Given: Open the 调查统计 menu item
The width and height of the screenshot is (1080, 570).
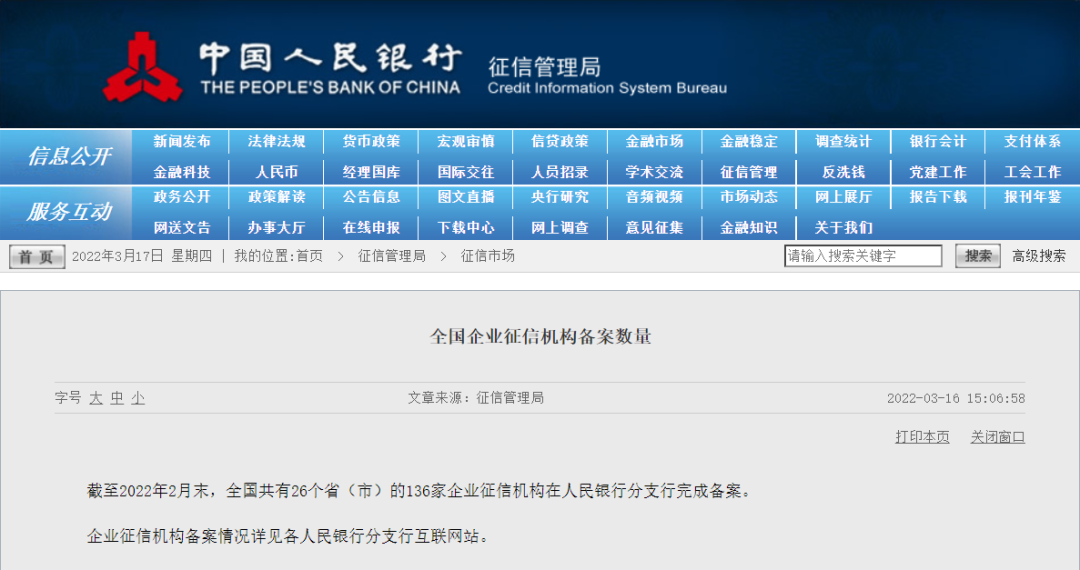Looking at the screenshot, I should click(x=843, y=141).
